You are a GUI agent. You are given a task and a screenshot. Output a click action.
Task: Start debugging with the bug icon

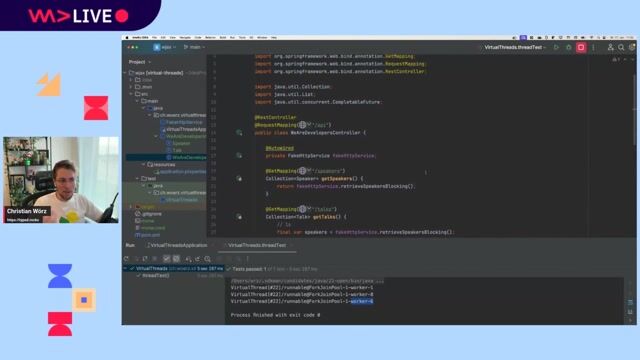pos(569,47)
